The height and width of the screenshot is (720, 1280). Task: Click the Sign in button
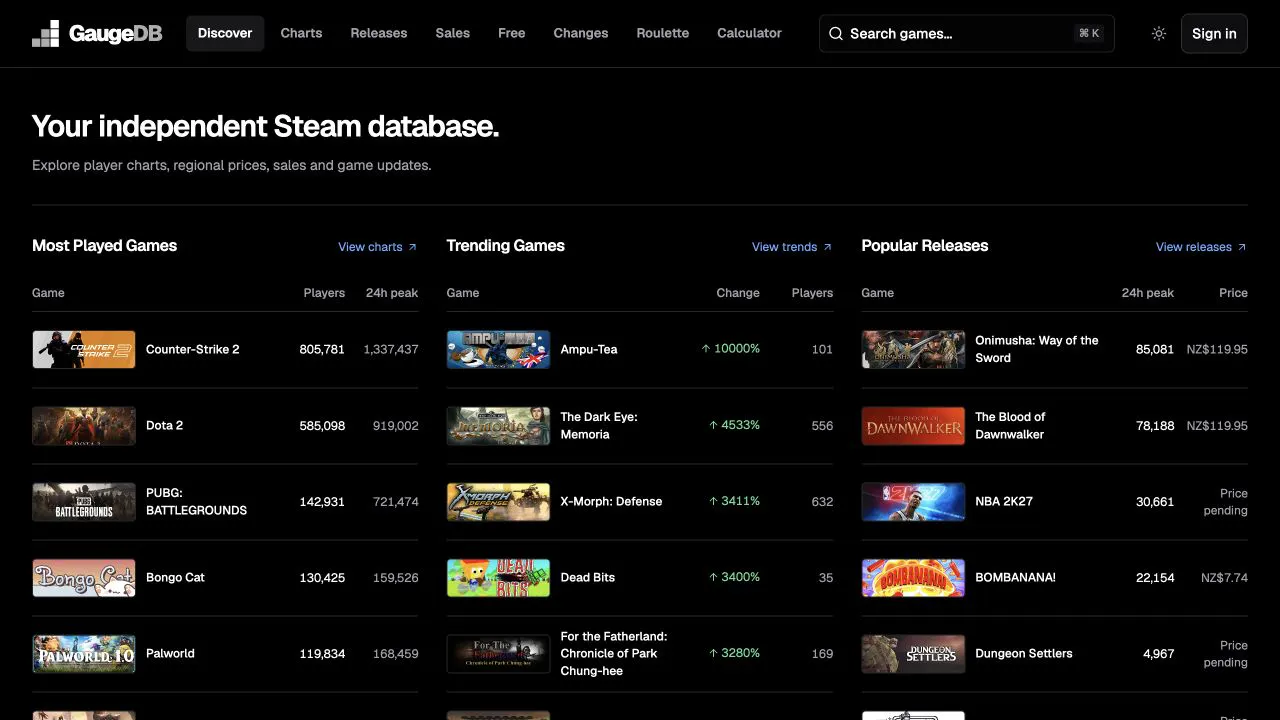pos(1214,33)
